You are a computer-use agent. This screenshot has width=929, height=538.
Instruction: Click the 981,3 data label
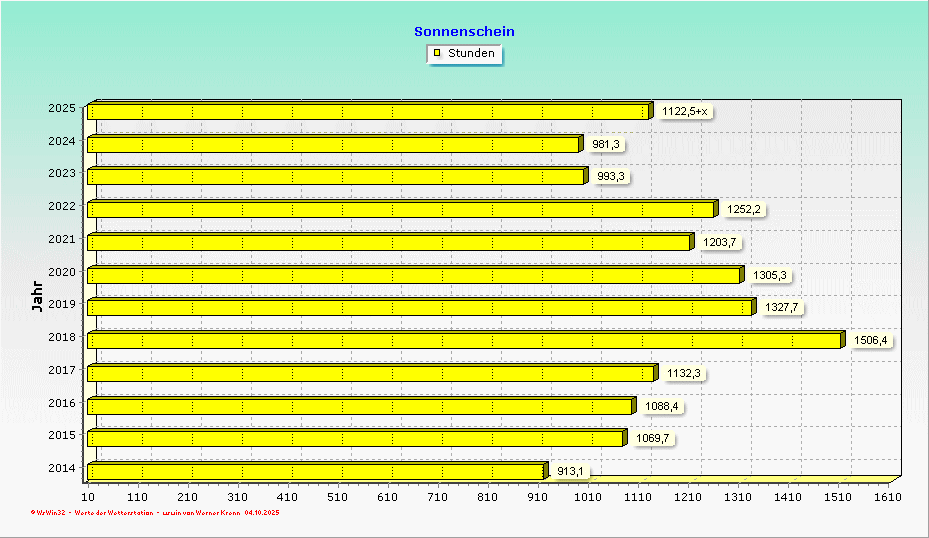pyautogui.click(x=605, y=144)
